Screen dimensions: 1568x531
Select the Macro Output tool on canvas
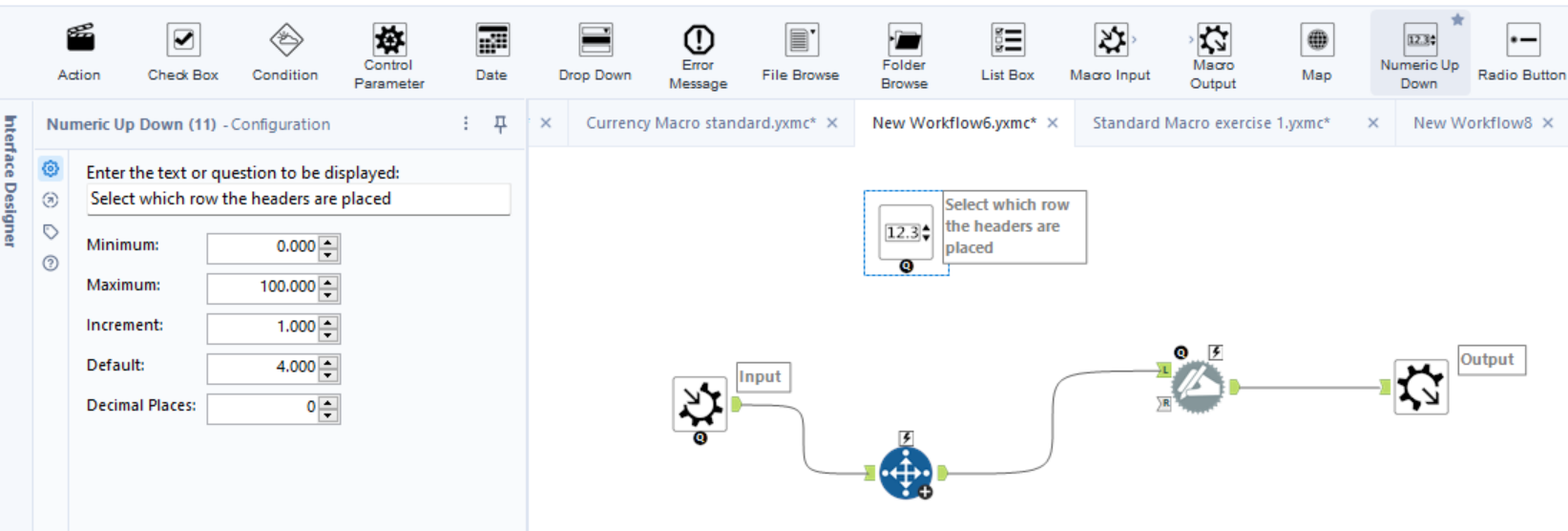1421,387
